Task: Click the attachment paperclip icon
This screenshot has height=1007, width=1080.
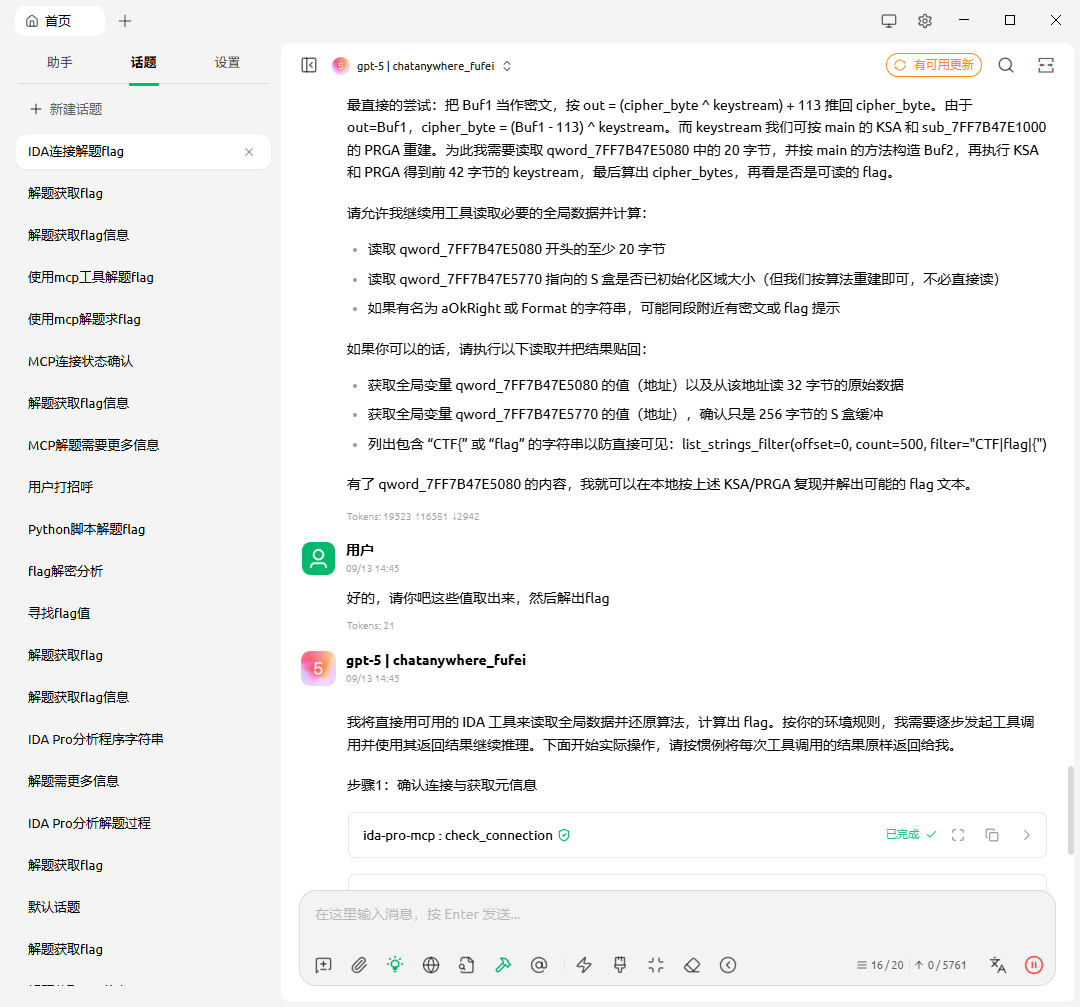Action: (359, 965)
